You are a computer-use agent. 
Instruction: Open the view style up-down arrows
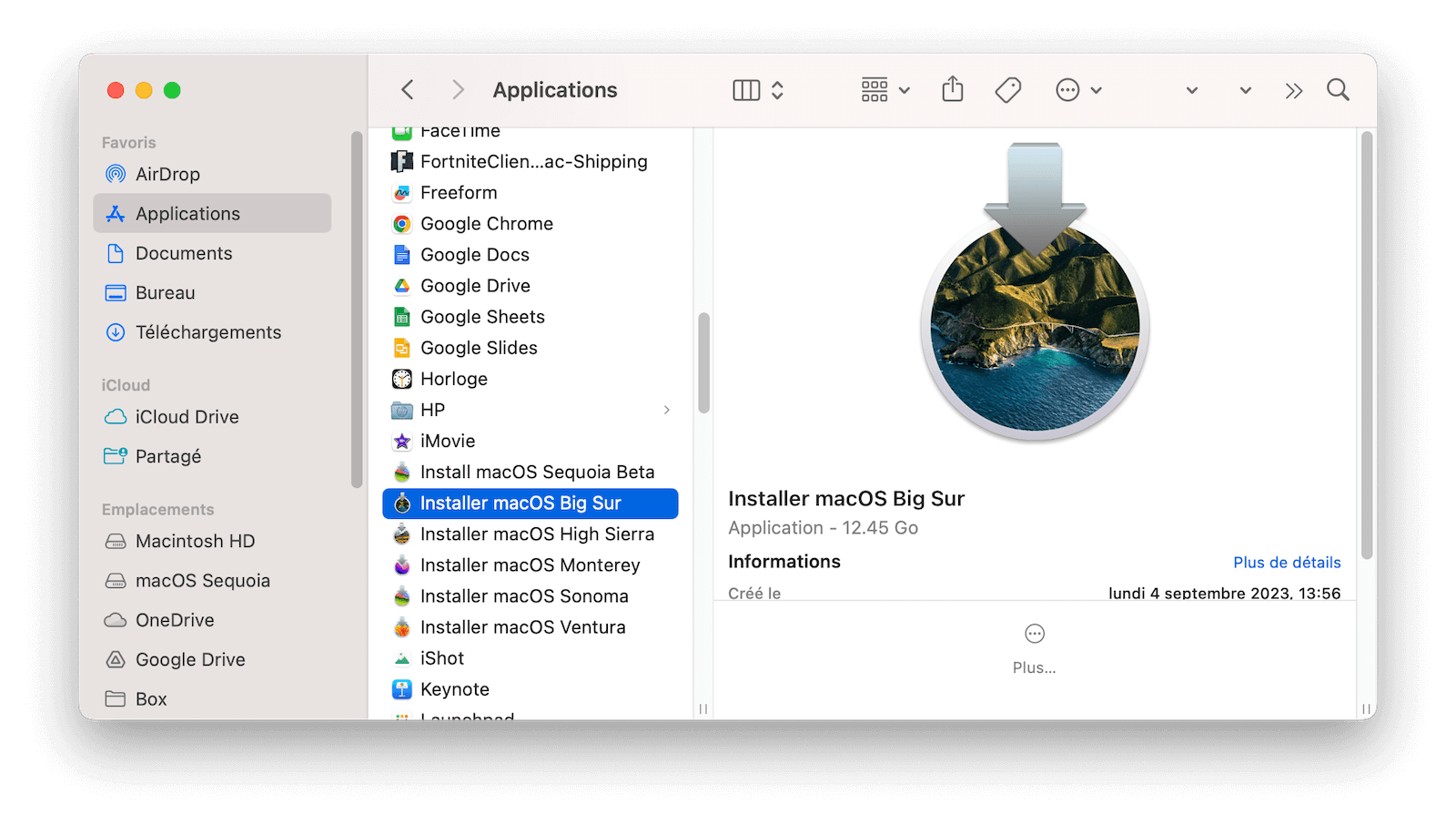tap(777, 90)
